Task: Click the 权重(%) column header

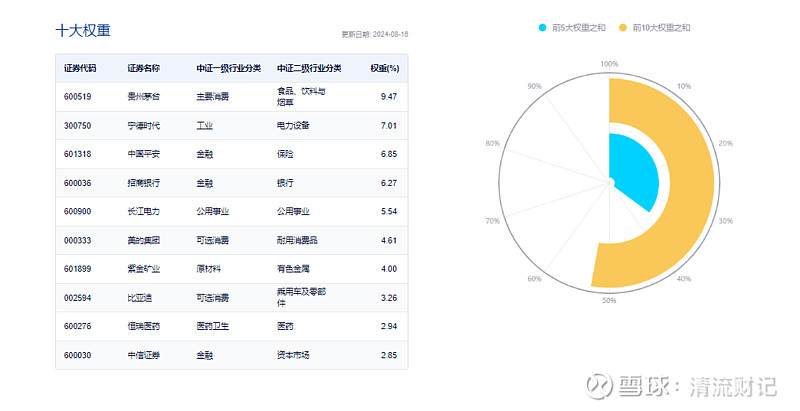Action: (385, 68)
